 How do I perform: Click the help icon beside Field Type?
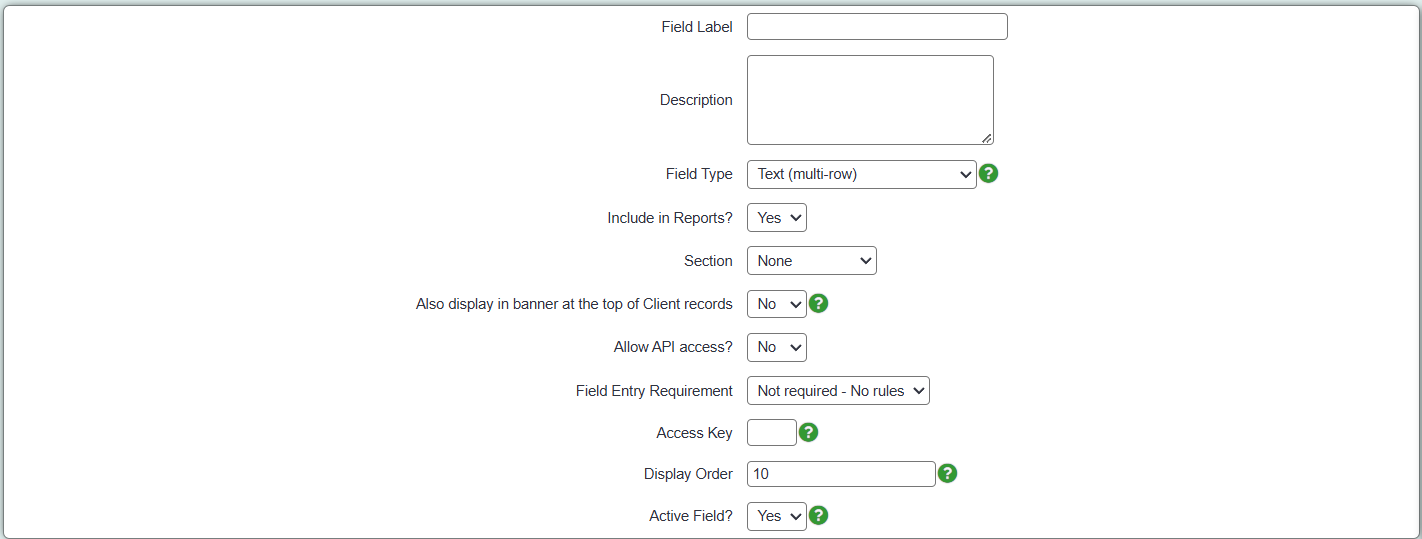[988, 173]
